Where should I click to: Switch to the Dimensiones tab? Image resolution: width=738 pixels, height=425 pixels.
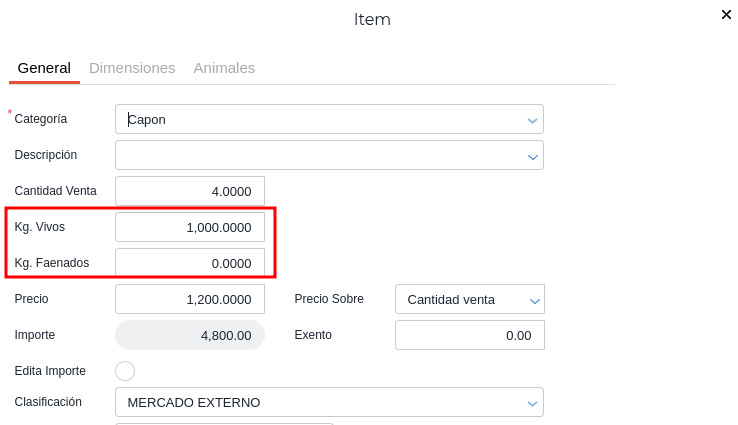pos(132,68)
